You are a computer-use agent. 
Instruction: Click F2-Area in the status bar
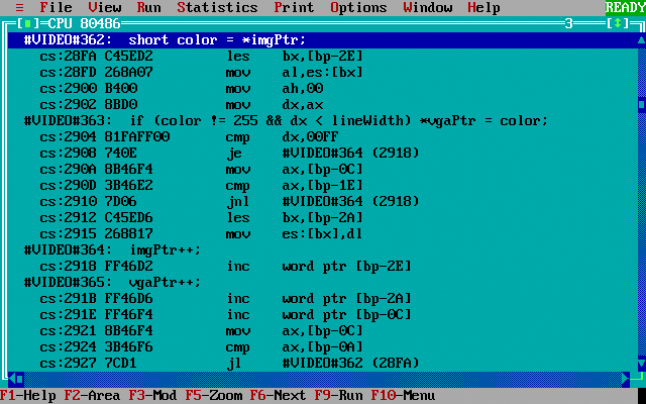(x=92, y=396)
